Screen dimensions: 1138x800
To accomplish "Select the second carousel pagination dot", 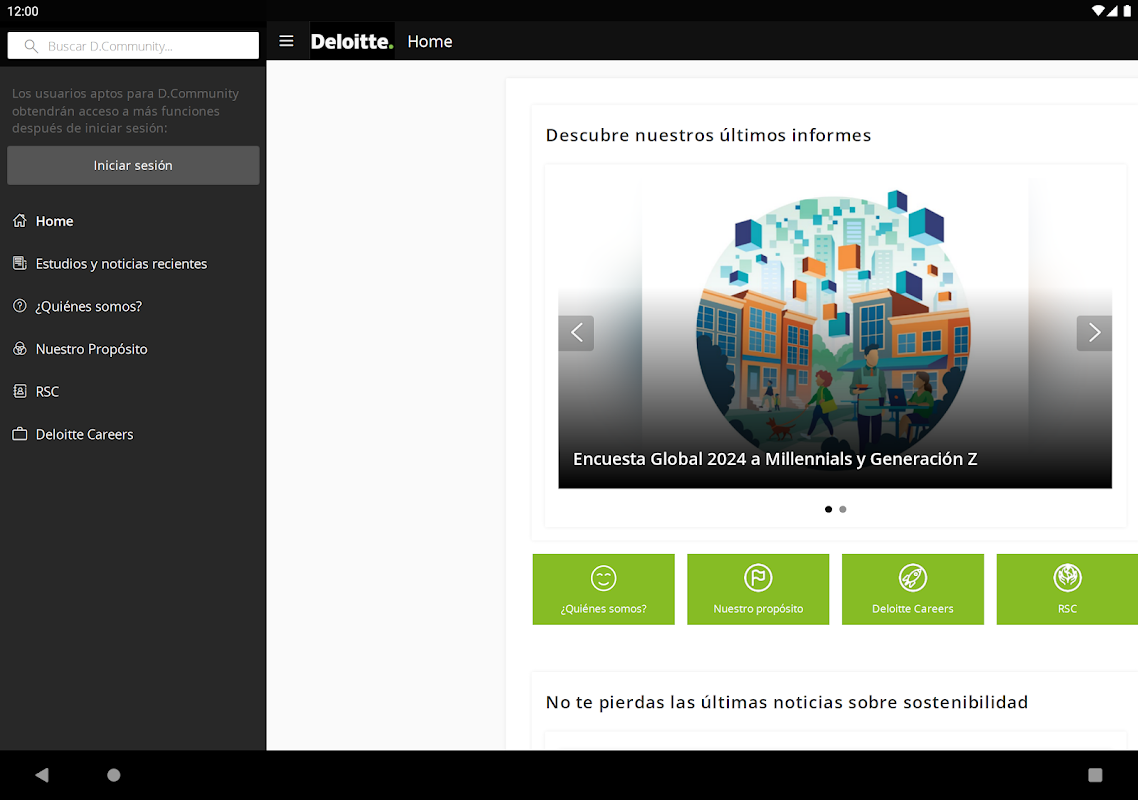I will [x=843, y=509].
